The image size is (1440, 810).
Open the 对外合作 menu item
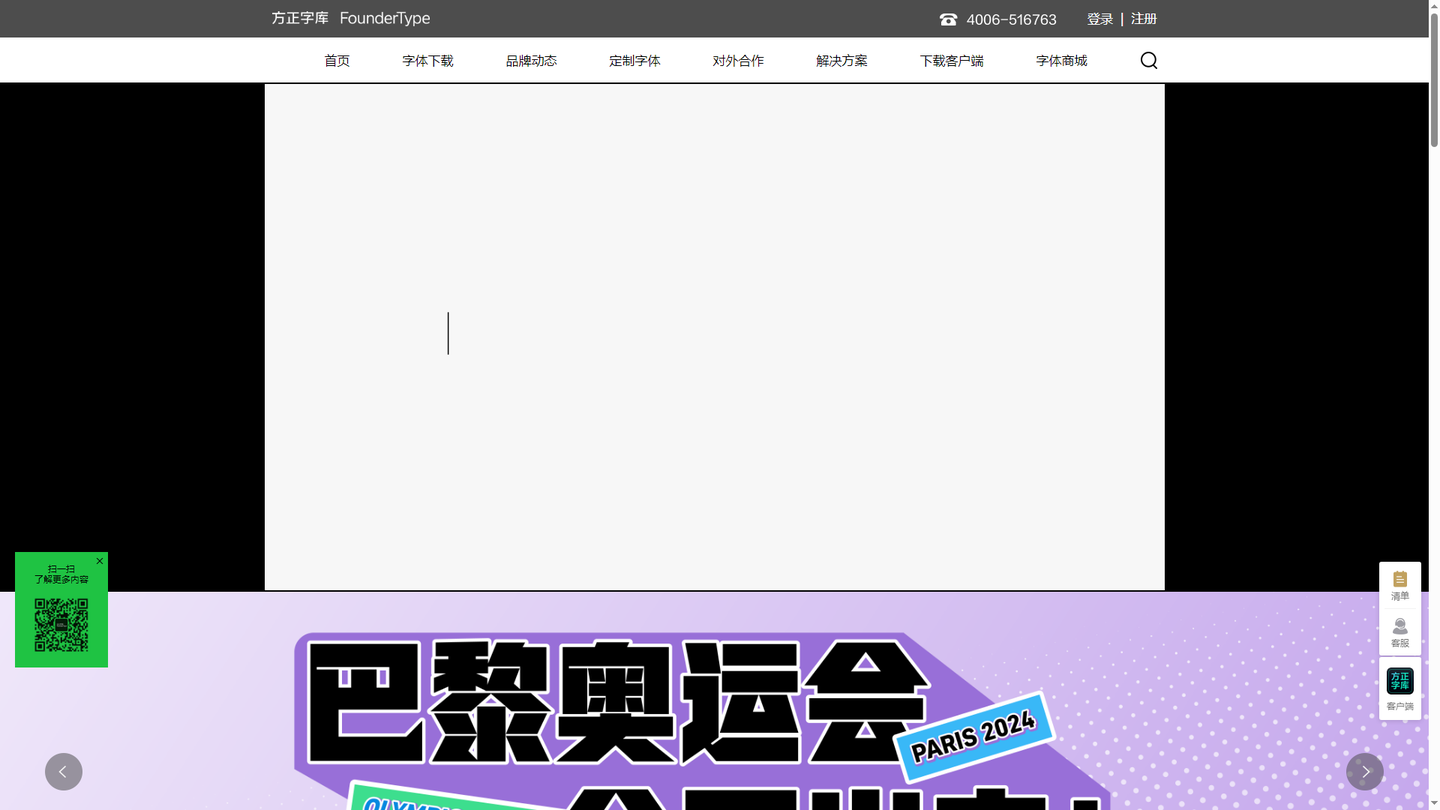738,61
